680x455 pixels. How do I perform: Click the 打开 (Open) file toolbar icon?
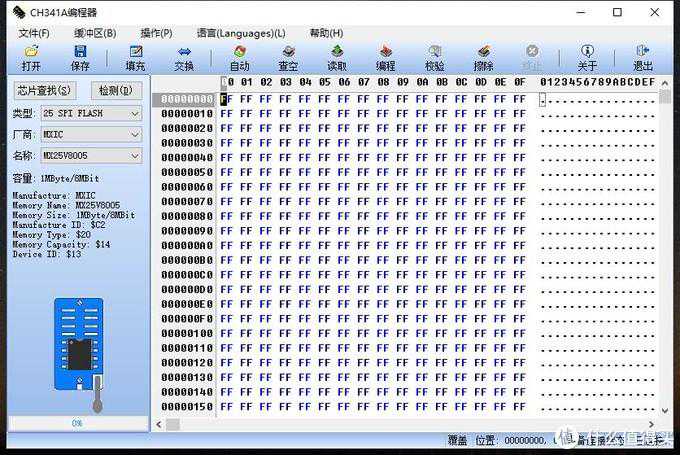coord(31,57)
